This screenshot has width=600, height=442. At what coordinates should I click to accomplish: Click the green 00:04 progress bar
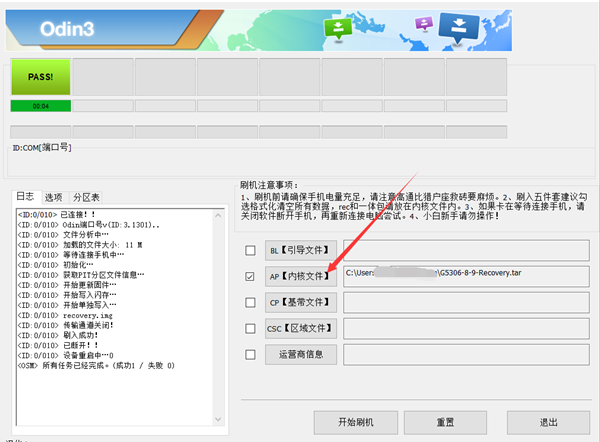point(41,106)
